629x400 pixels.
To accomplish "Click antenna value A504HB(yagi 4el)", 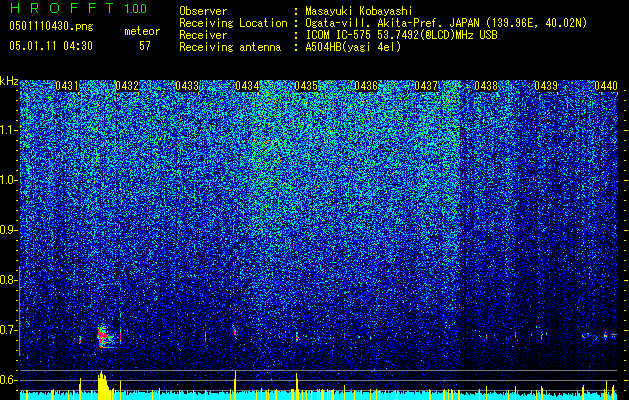I will click(353, 47).
